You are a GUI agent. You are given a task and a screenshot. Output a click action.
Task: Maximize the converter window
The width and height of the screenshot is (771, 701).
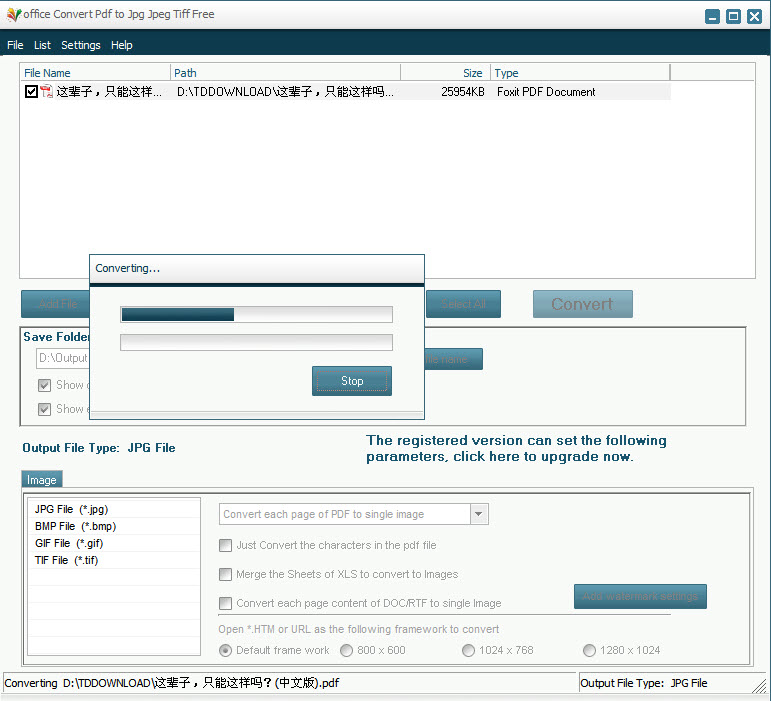pos(733,16)
